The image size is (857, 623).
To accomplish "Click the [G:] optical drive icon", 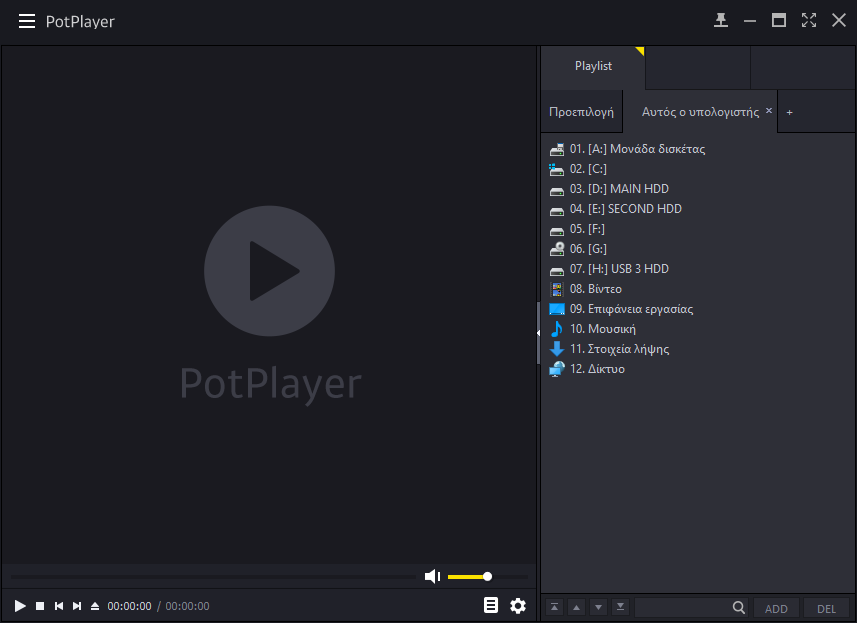I will click(x=556, y=249).
